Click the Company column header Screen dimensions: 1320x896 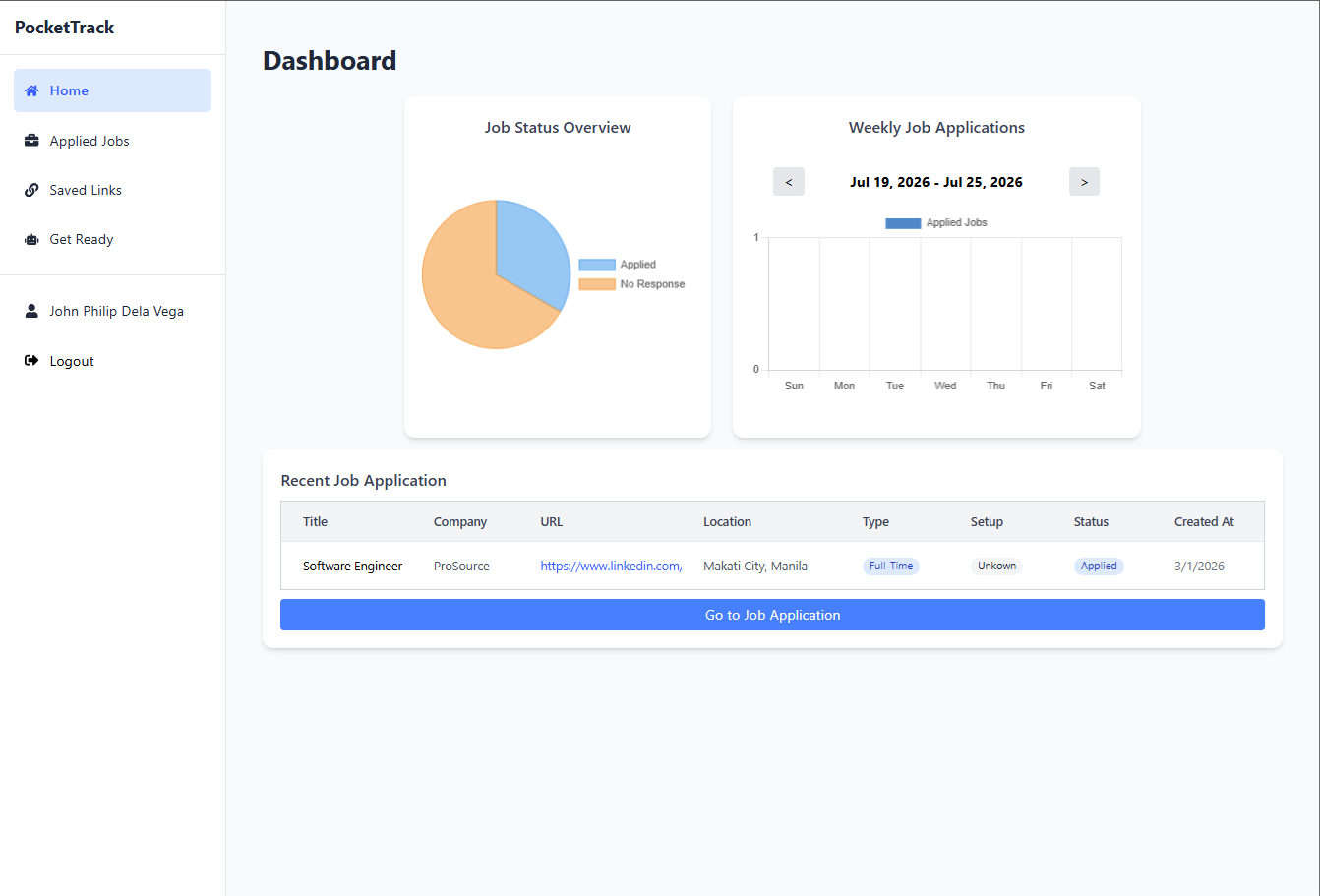click(460, 522)
